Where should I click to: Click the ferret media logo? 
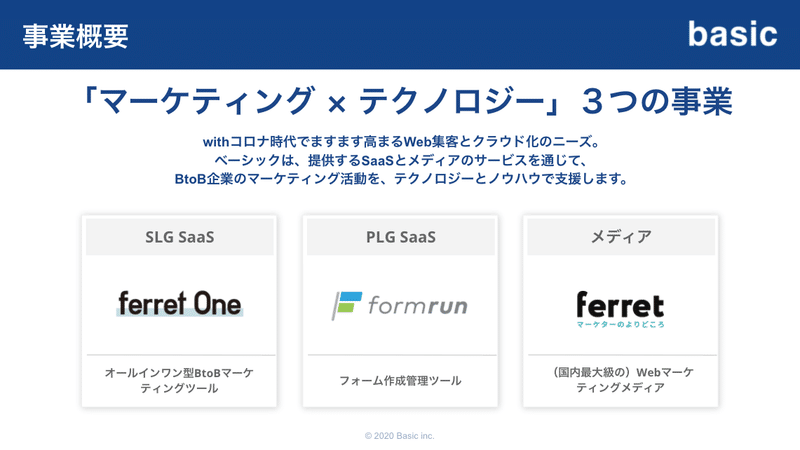(x=620, y=309)
